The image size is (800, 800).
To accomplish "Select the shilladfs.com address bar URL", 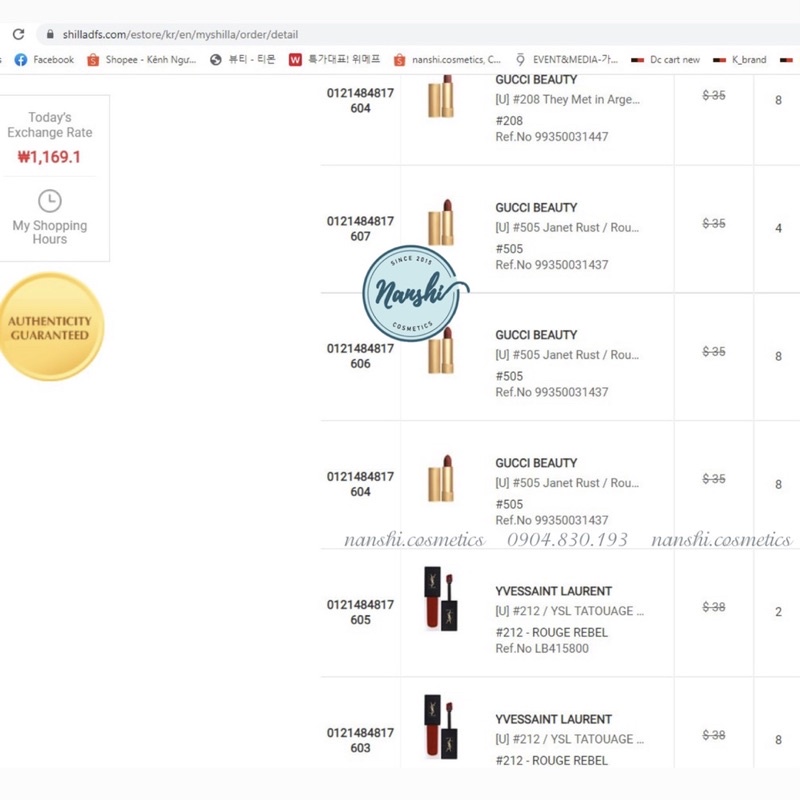I will click(180, 35).
